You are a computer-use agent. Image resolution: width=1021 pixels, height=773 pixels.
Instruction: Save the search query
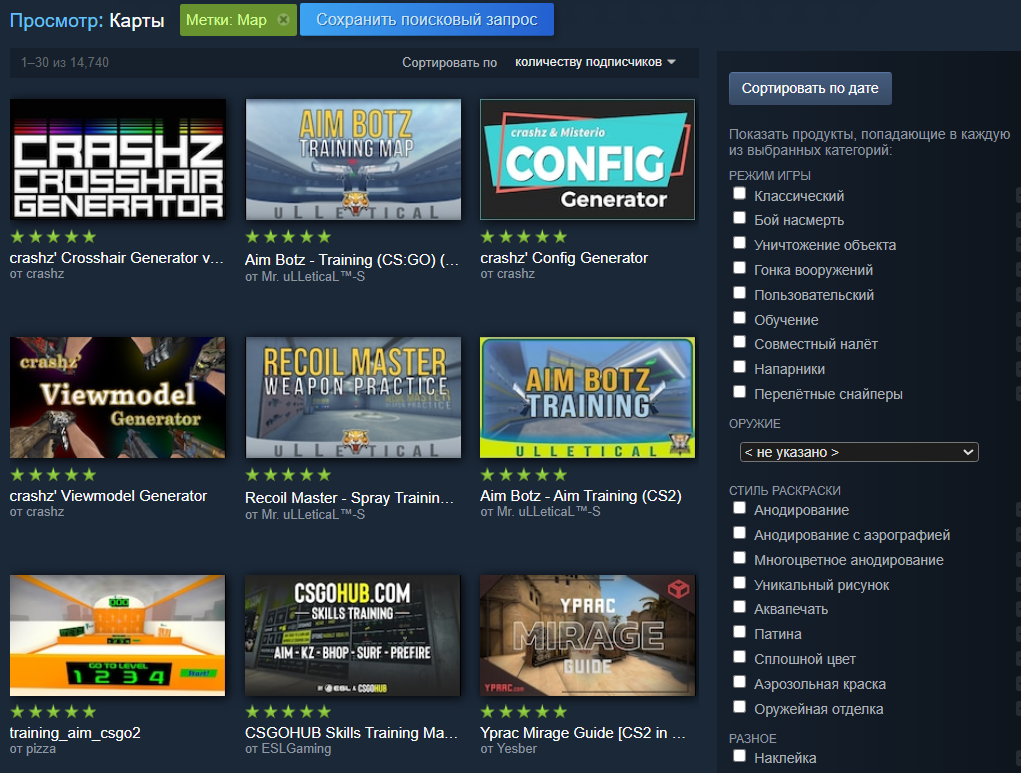[x=427, y=20]
